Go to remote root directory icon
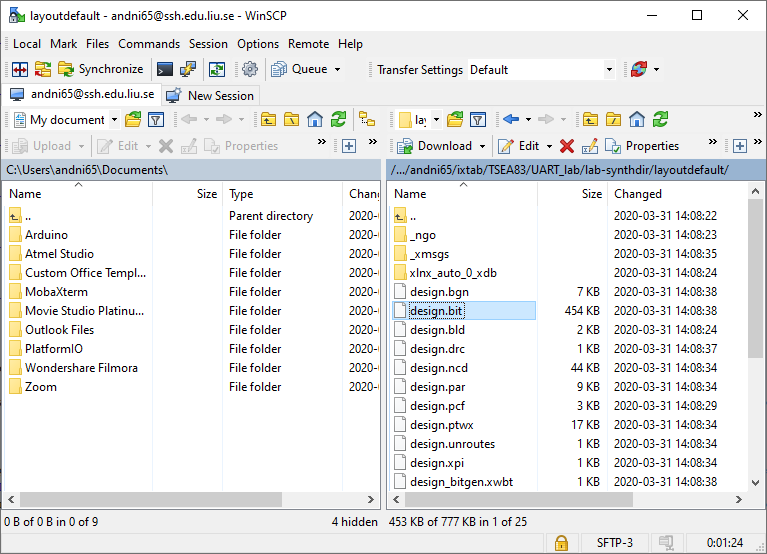The image size is (767, 554). point(613,120)
